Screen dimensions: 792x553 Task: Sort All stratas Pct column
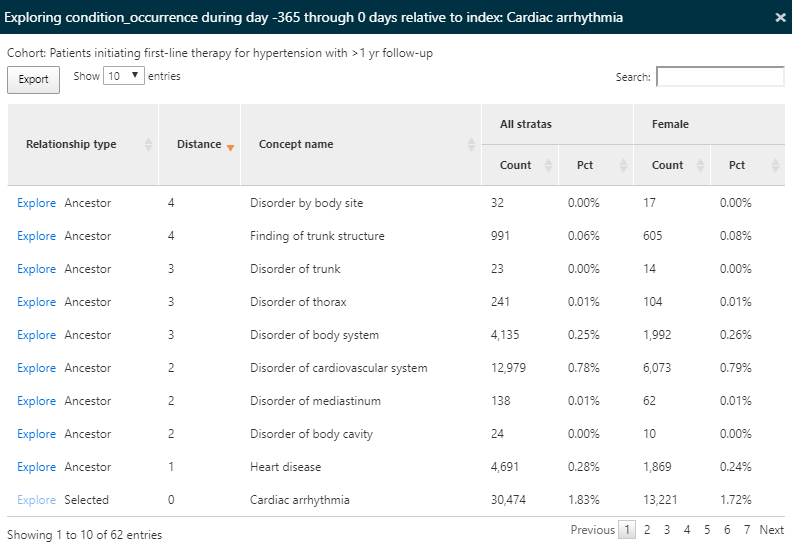(x=596, y=165)
